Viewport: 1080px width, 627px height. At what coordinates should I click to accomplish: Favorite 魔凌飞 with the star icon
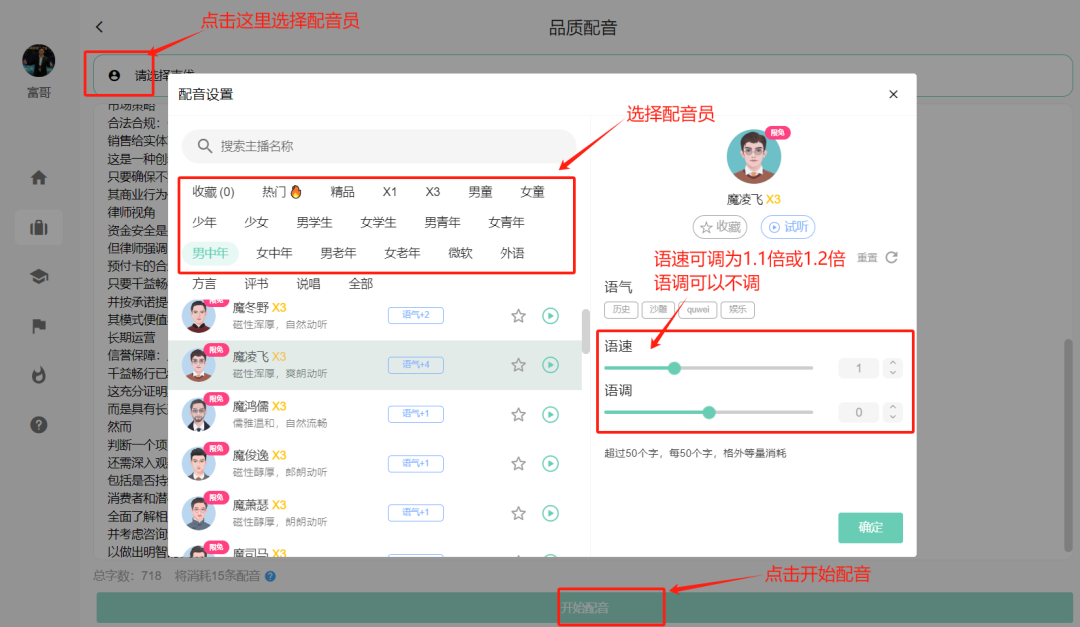519,364
